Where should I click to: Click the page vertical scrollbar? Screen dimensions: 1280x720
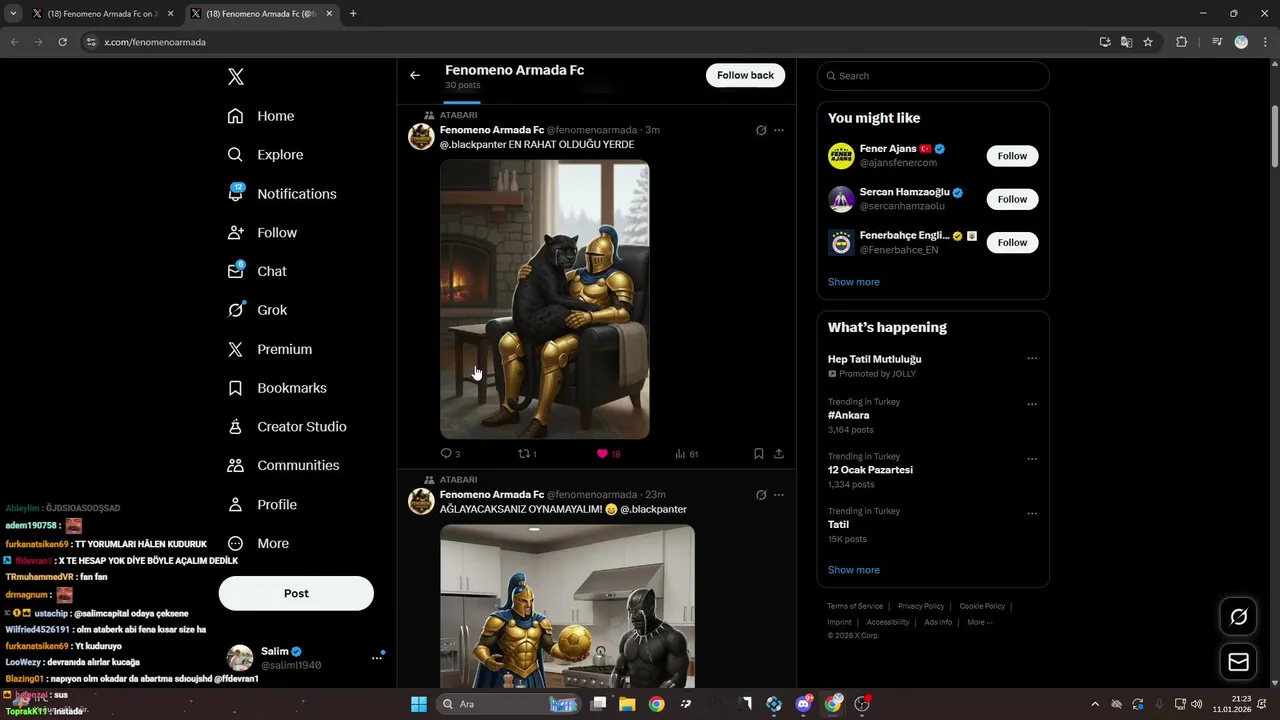pyautogui.click(x=1274, y=135)
